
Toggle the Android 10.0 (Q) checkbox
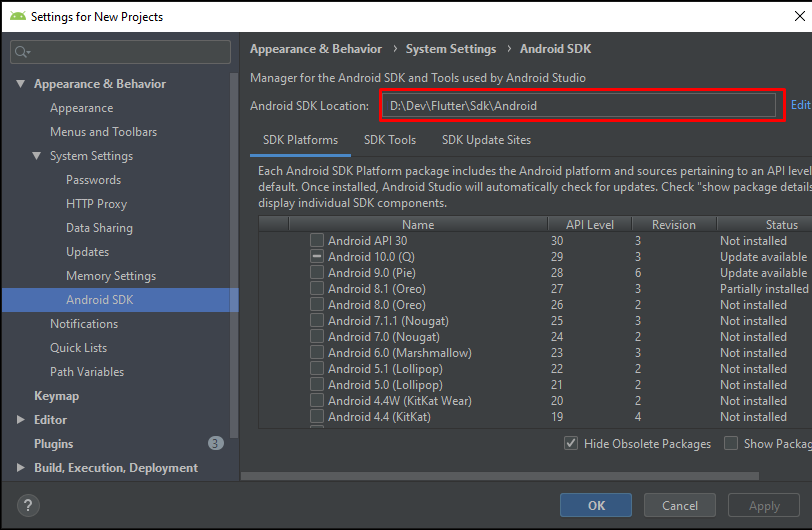coord(317,257)
